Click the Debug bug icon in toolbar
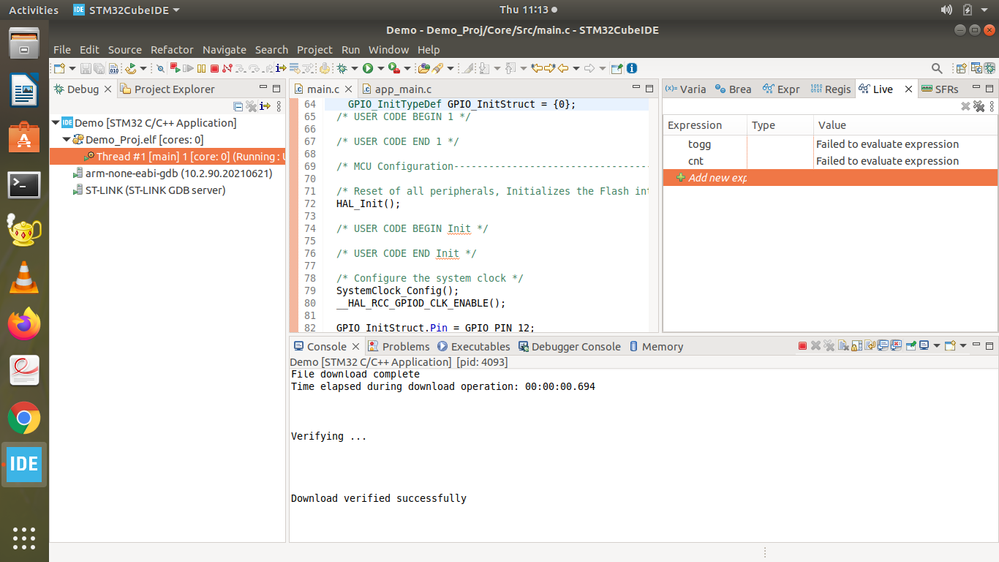 pos(341,69)
